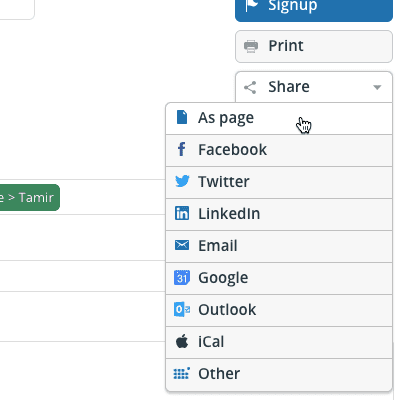
Task: Click the Print button
Action: pos(314,46)
